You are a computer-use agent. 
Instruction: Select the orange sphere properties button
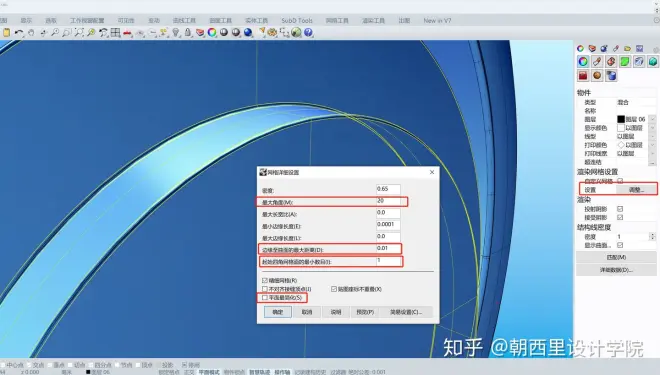(x=597, y=76)
